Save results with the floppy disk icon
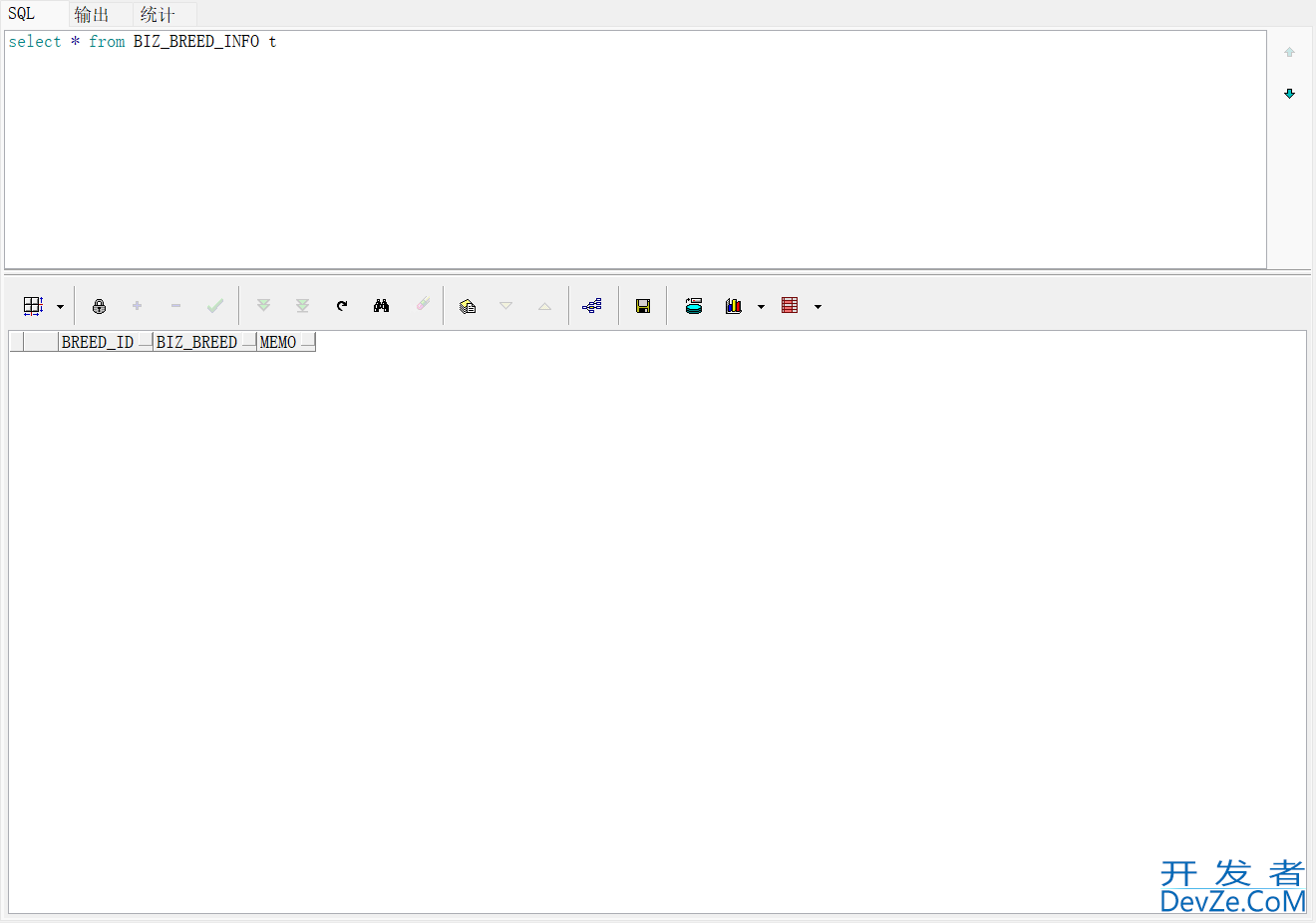This screenshot has height=923, width=1316. (x=643, y=306)
